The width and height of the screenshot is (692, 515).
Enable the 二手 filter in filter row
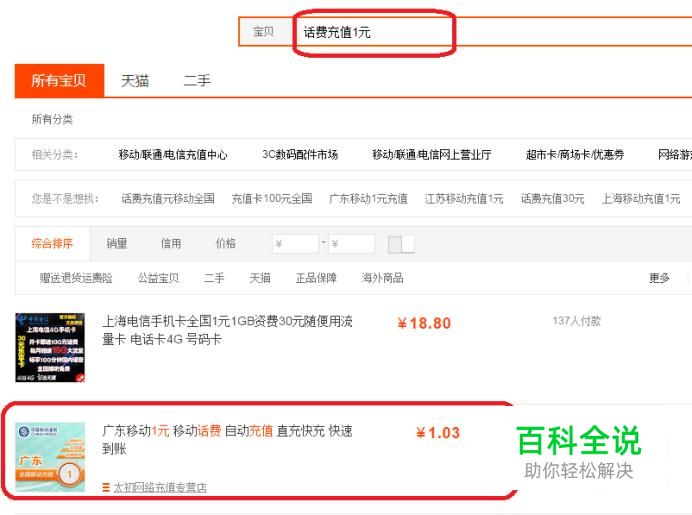[214, 278]
